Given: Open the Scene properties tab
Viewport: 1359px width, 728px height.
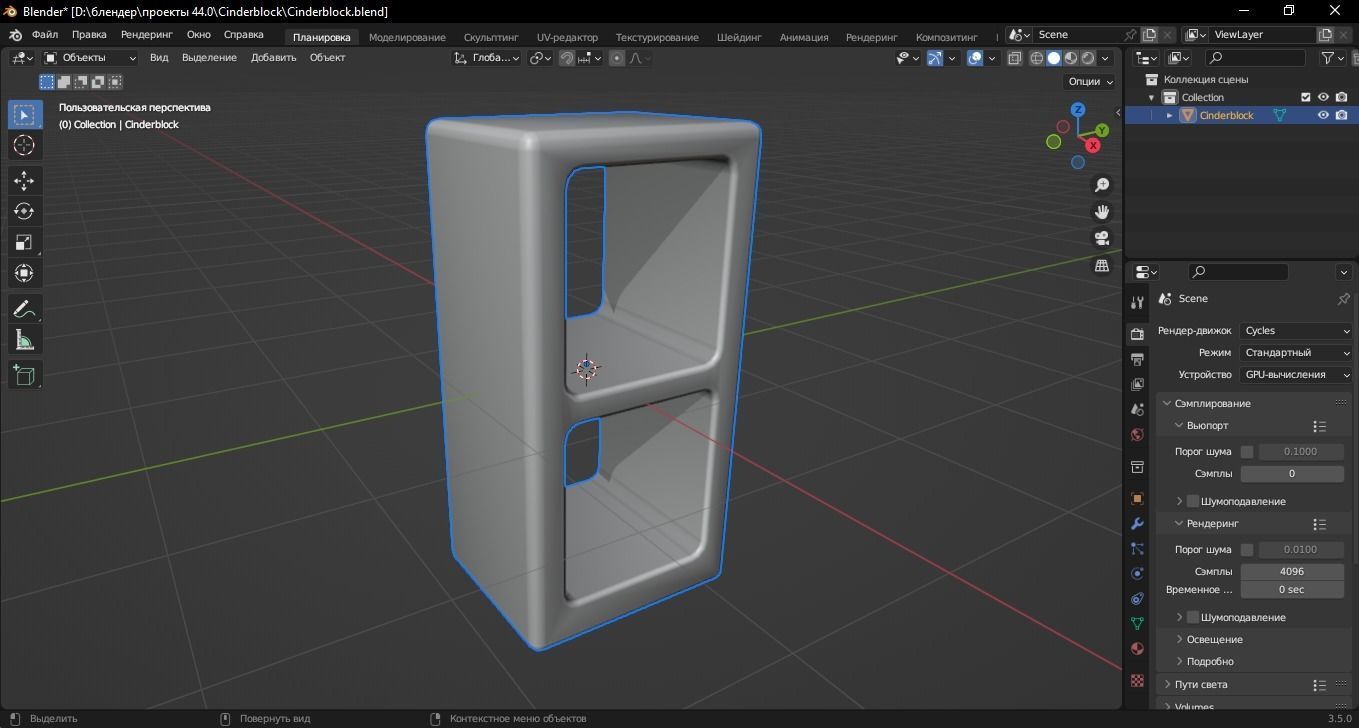Looking at the screenshot, I should coord(1137,409).
